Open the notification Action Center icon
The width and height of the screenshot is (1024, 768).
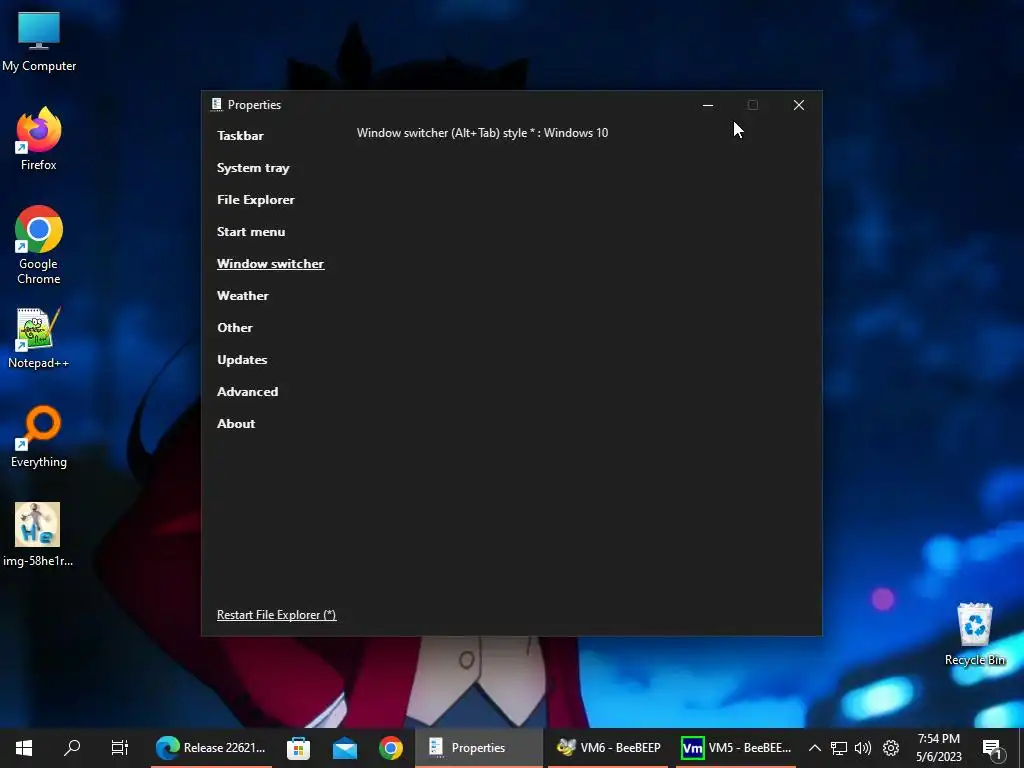(x=992, y=748)
